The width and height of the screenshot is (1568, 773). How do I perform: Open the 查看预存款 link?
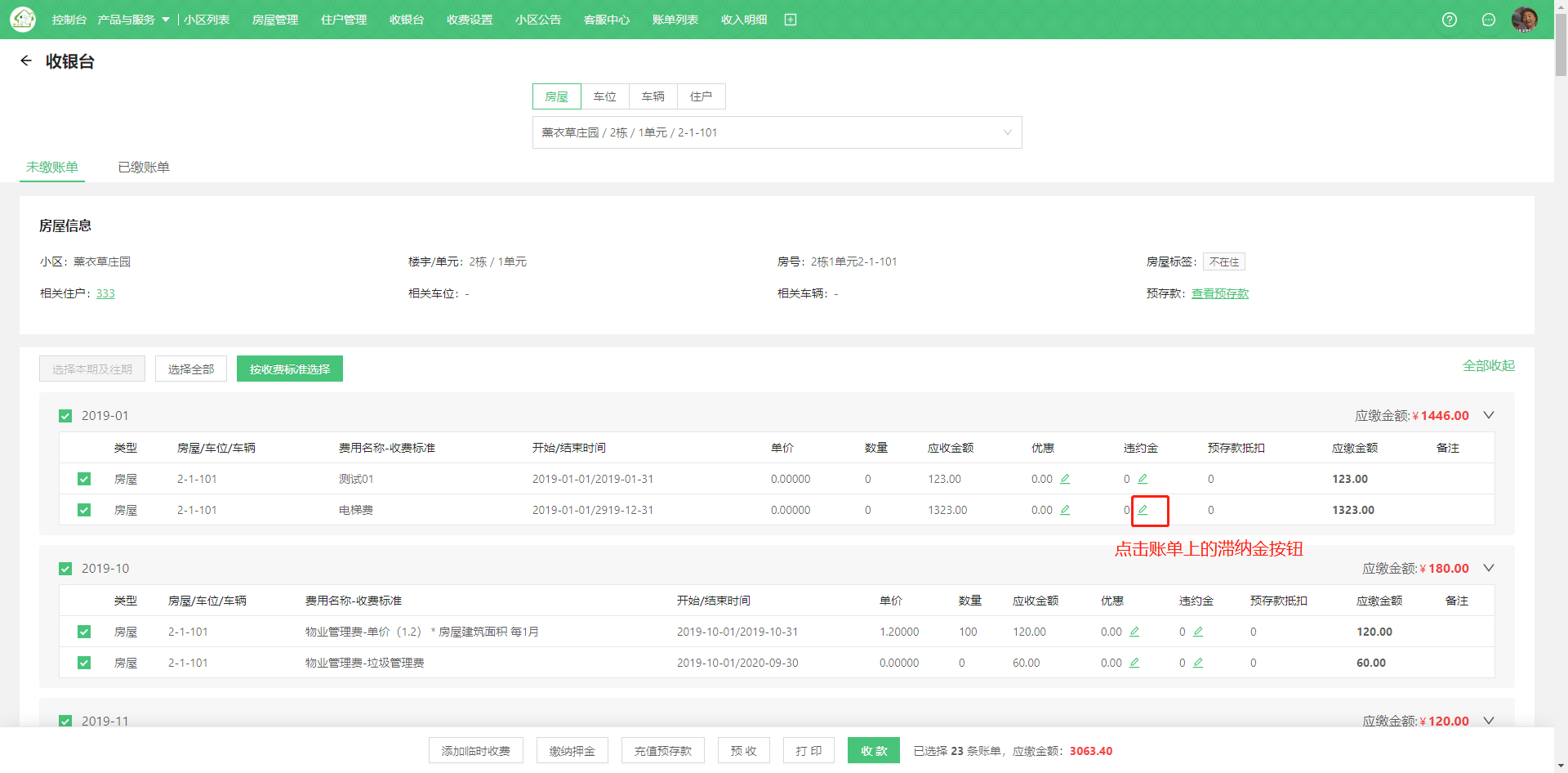click(x=1220, y=293)
